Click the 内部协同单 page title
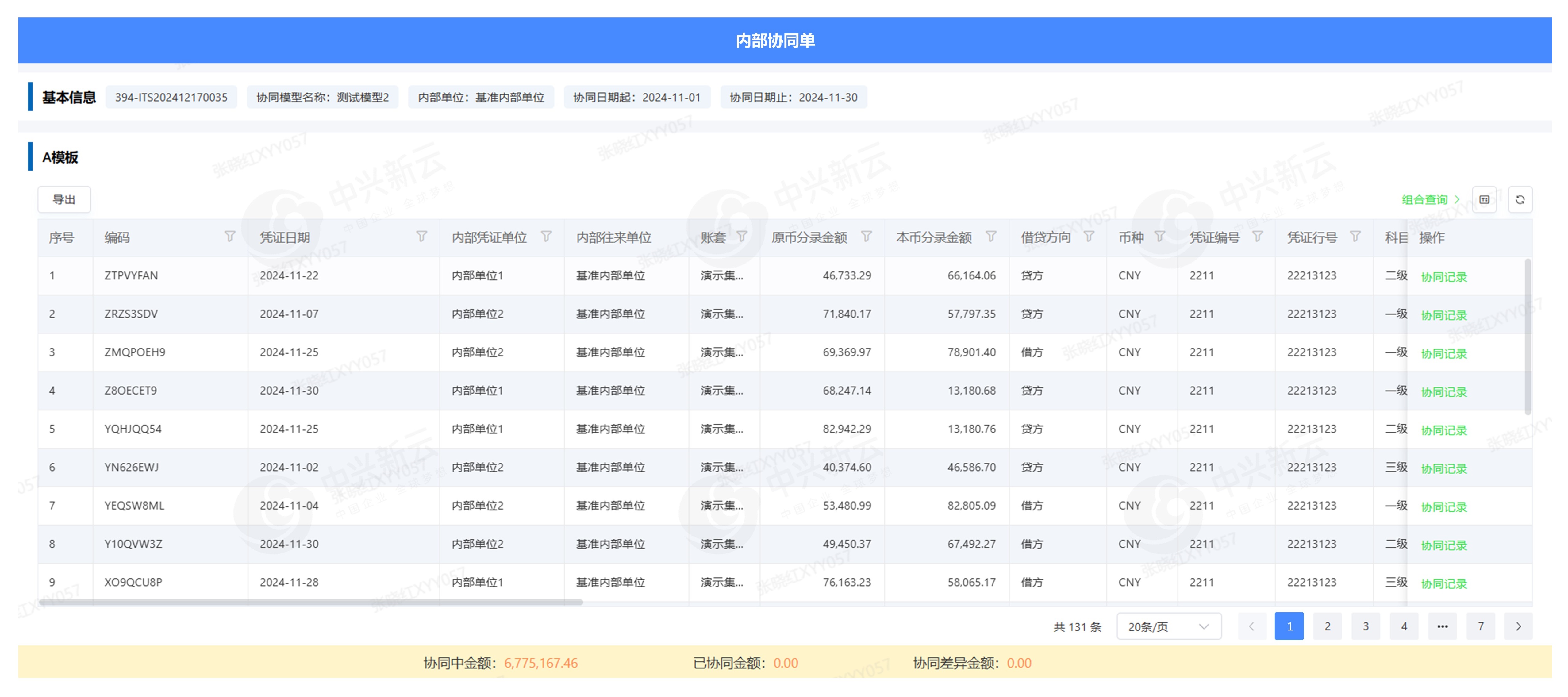1568x697 pixels. (775, 41)
